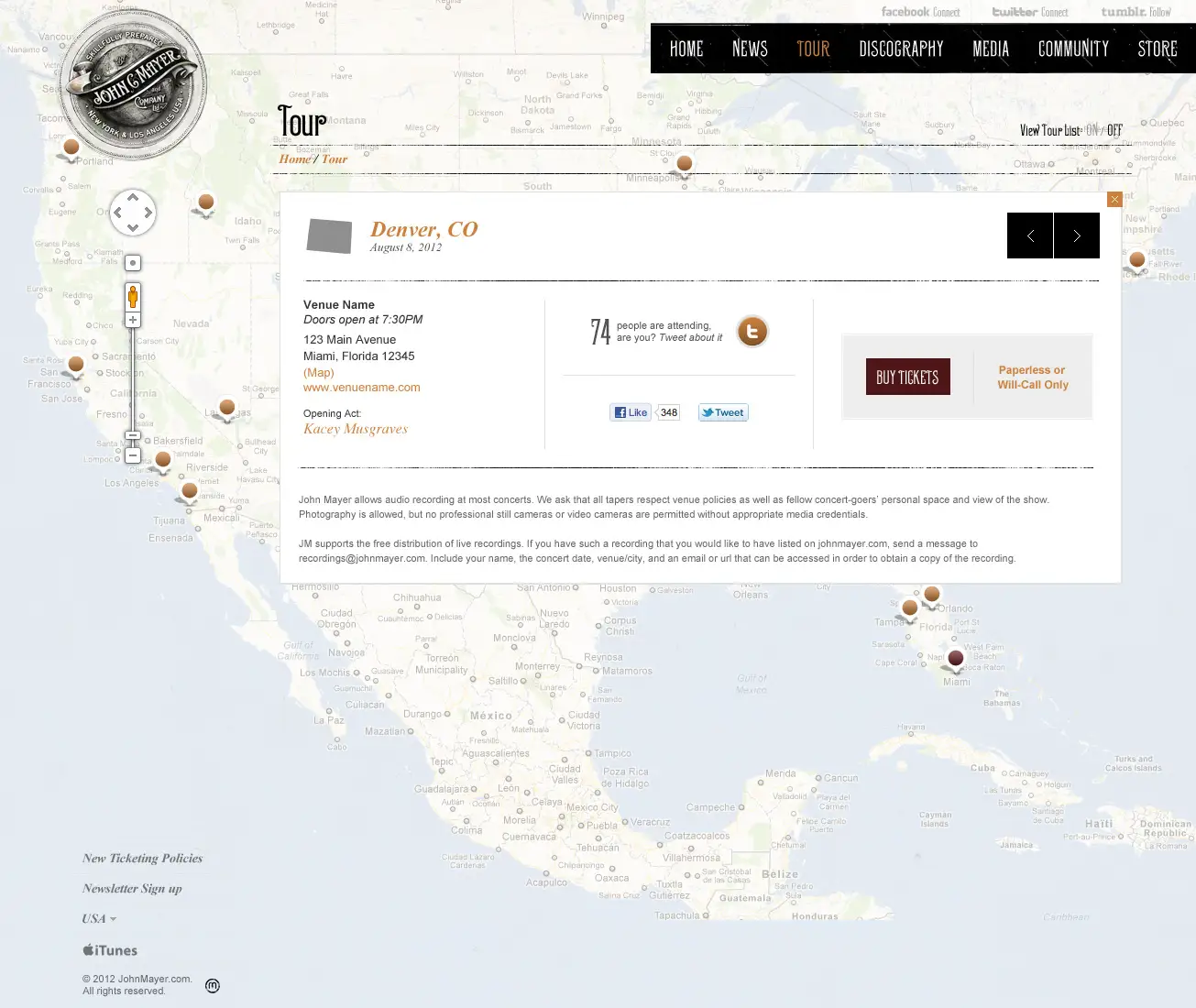Select the Minneapolis tour map pin
Image resolution: width=1196 pixels, height=1008 pixels.
[684, 166]
